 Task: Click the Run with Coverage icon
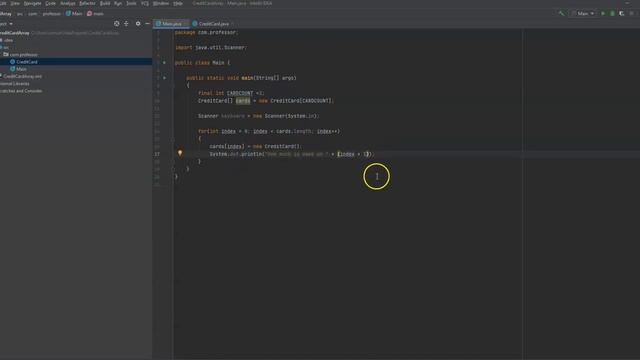622,13
